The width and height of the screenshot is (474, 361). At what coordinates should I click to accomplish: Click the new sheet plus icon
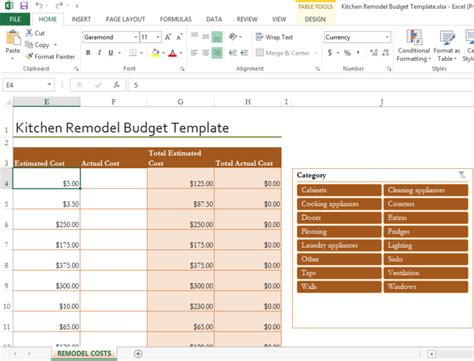[138, 354]
